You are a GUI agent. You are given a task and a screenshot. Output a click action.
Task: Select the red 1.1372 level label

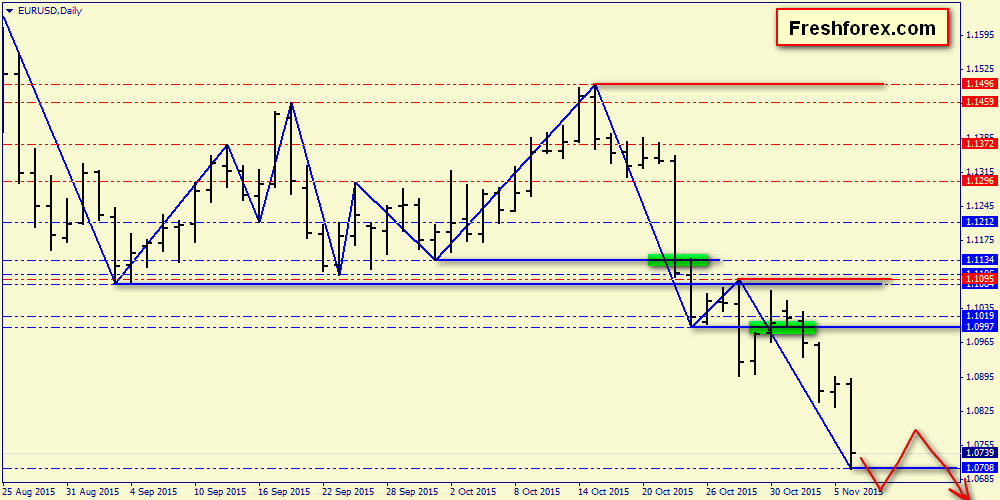click(x=978, y=144)
